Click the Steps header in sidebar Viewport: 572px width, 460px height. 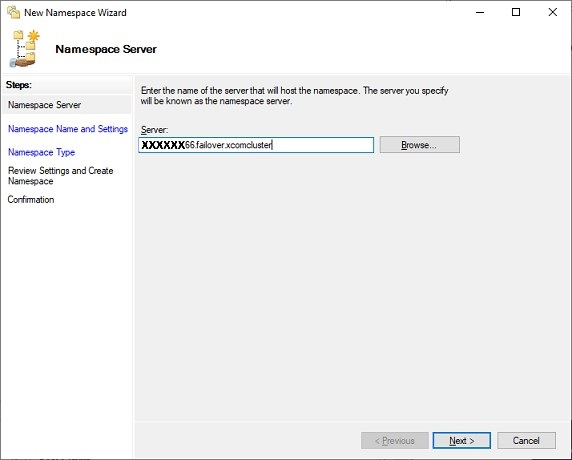point(19,85)
